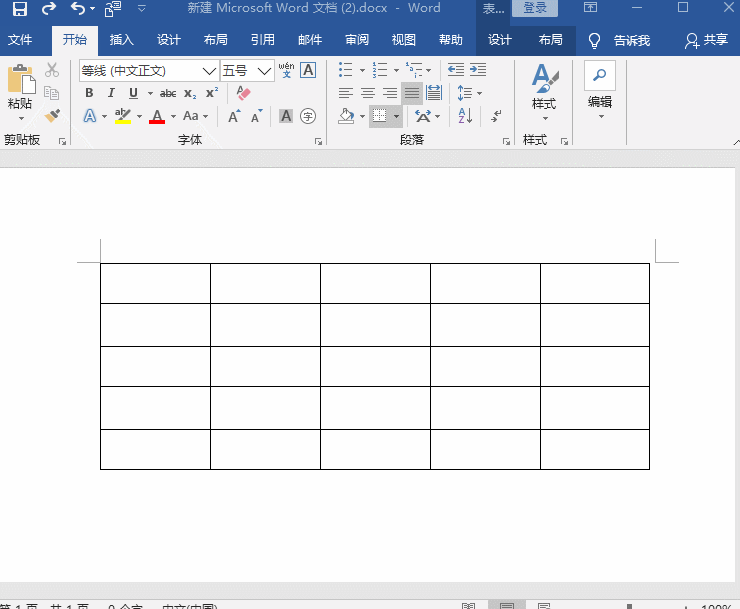The width and height of the screenshot is (740, 609).
Task: Open the font name dropdown
Action: click(x=209, y=71)
